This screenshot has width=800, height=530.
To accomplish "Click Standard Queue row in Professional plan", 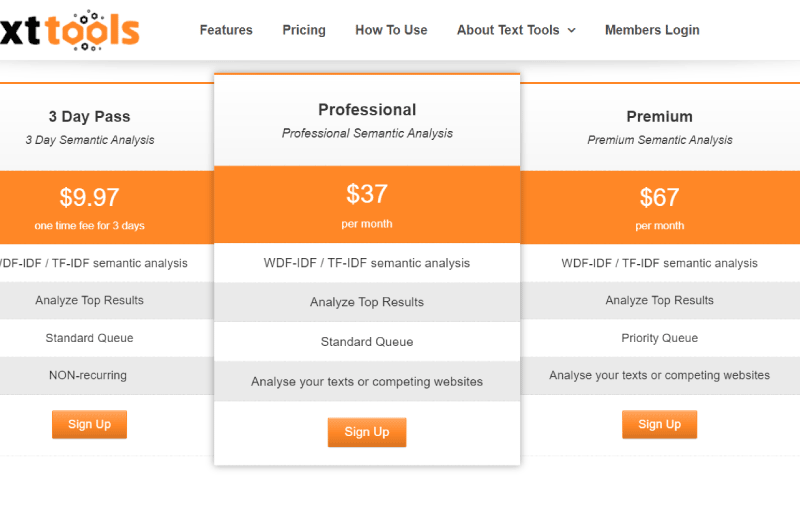I will tap(367, 342).
